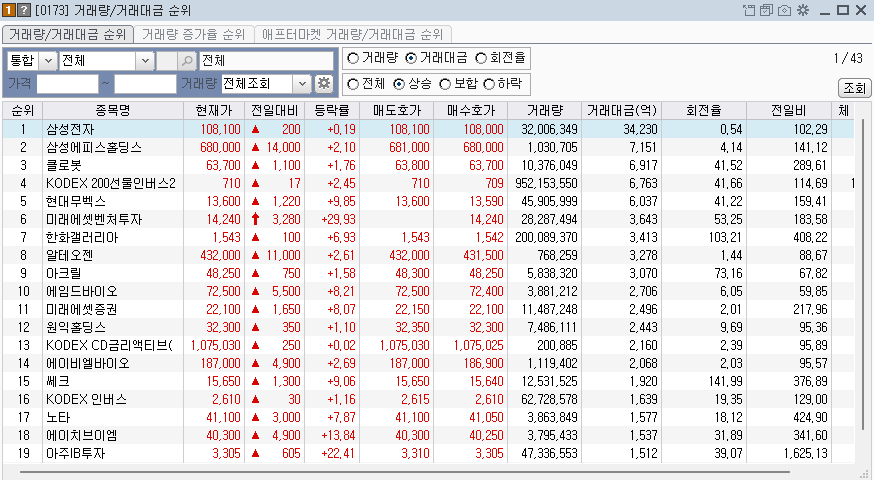Switch to 거래량/거래대금 순위 tab
This screenshot has width=874, height=480.
pyautogui.click(x=67, y=35)
